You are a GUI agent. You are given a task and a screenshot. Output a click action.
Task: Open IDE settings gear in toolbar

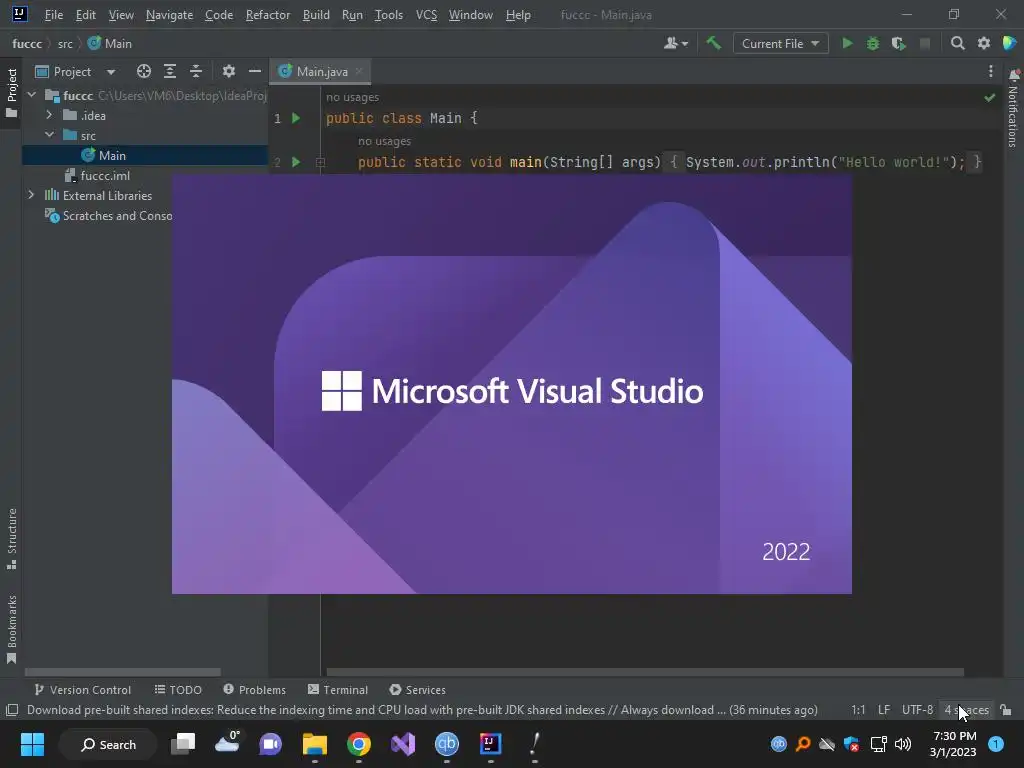[984, 43]
